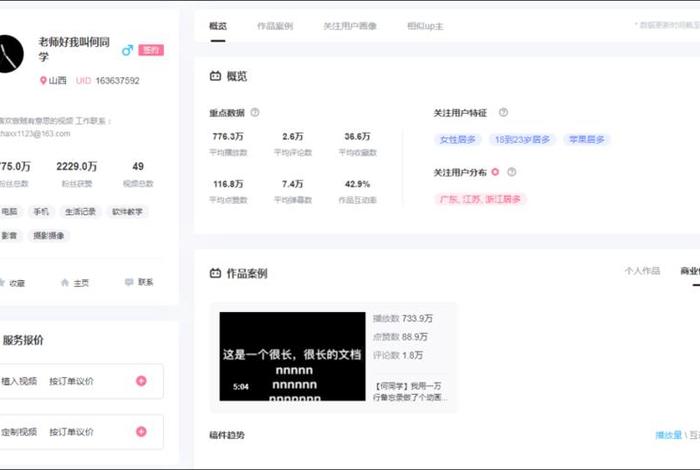This screenshot has height=470, width=700.
Task: Click the 服务报价 section heading
Action: point(23,340)
